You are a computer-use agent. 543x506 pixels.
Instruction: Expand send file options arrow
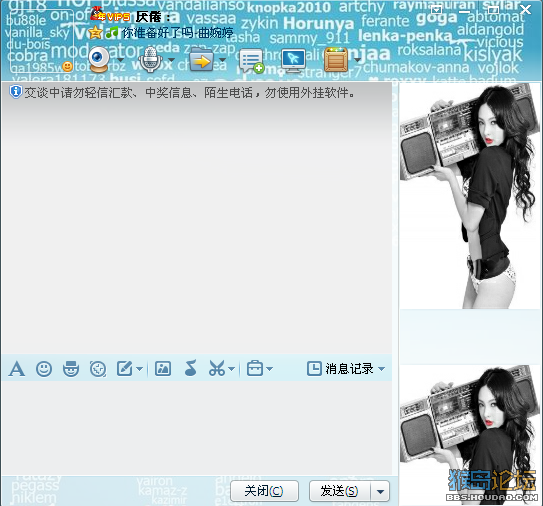[x=222, y=60]
